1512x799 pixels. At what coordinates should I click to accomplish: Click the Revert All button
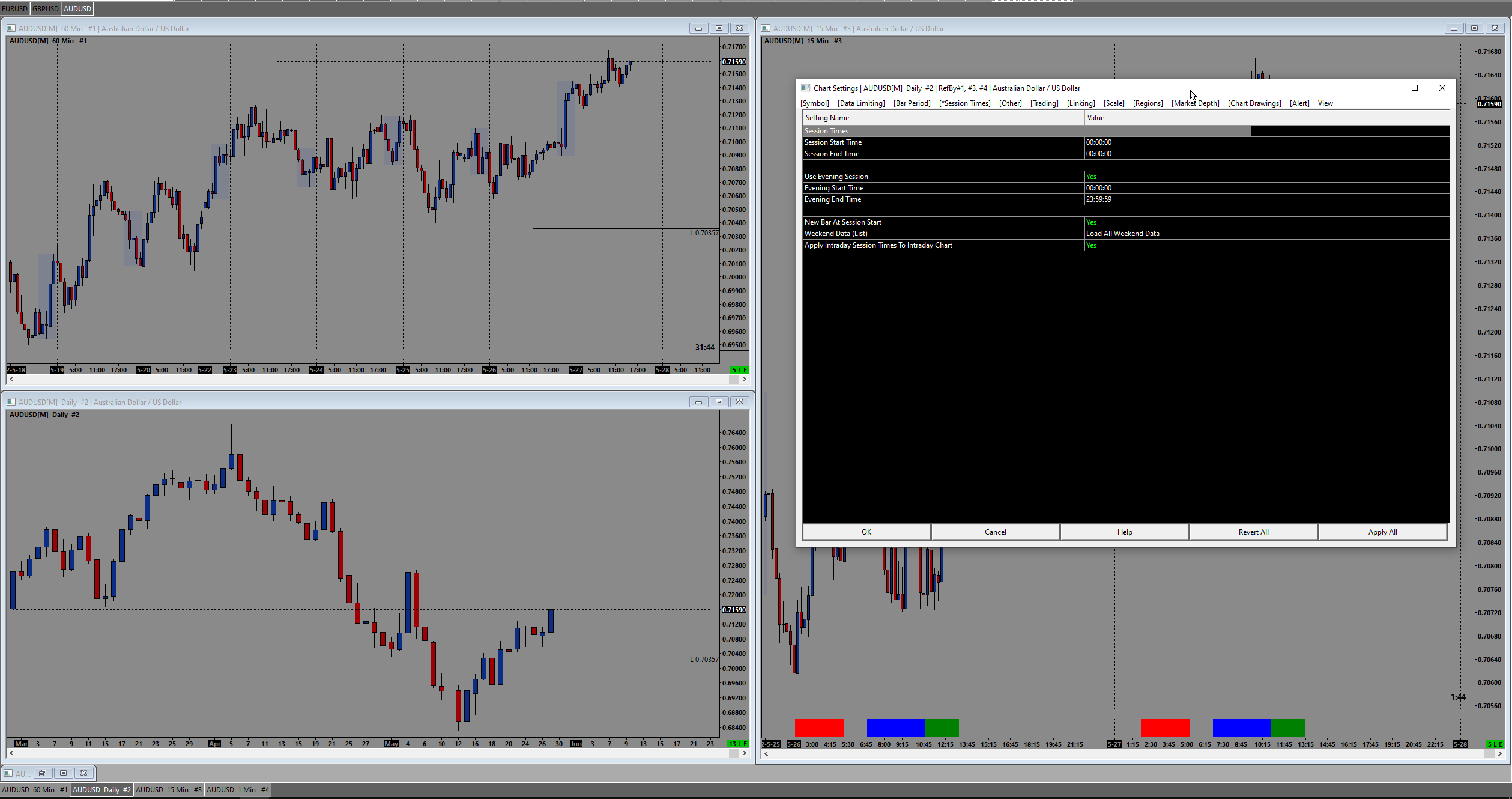pyautogui.click(x=1253, y=532)
